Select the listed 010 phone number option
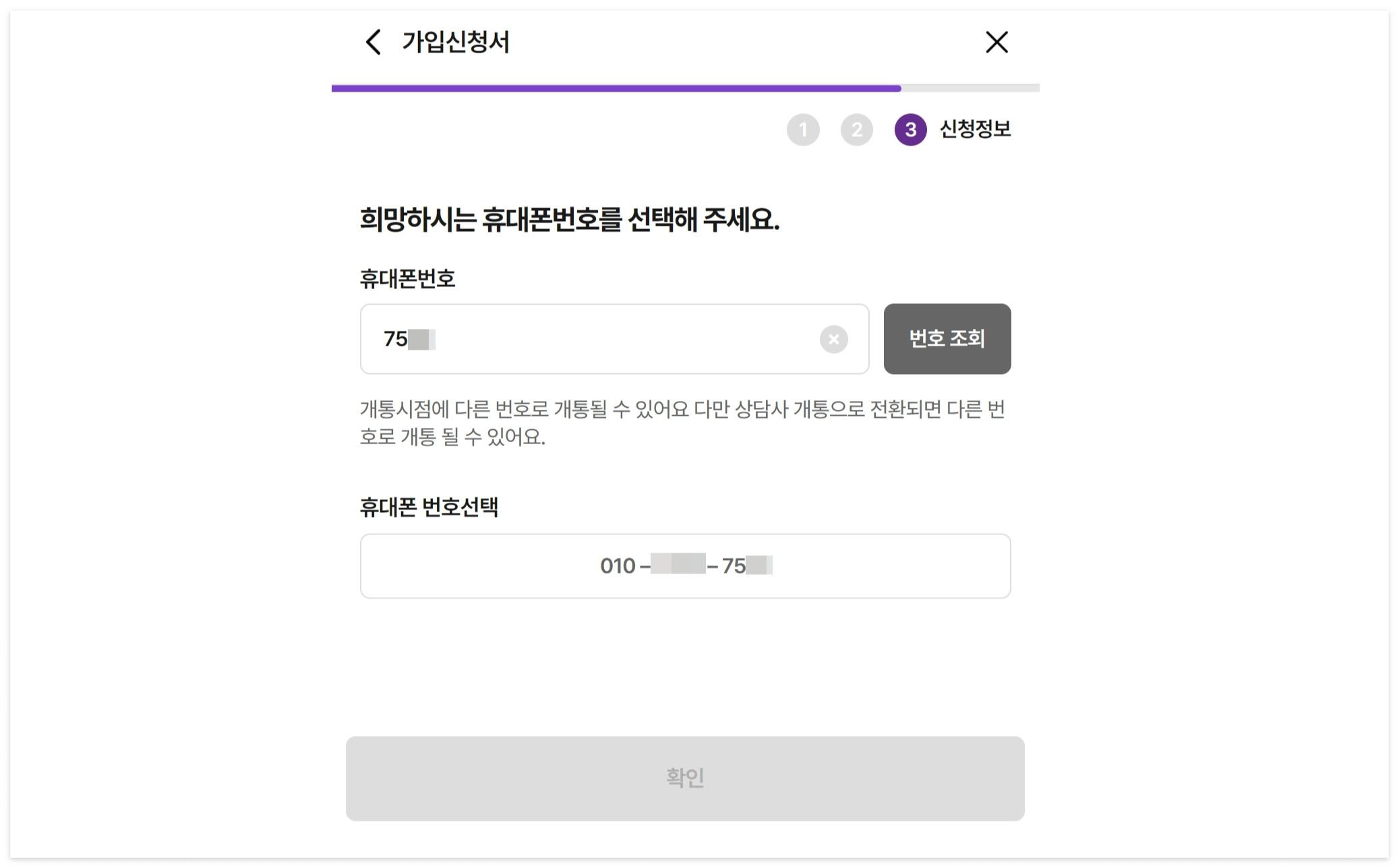Image resolution: width=1399 pixels, height=868 pixels. pyautogui.click(x=685, y=566)
